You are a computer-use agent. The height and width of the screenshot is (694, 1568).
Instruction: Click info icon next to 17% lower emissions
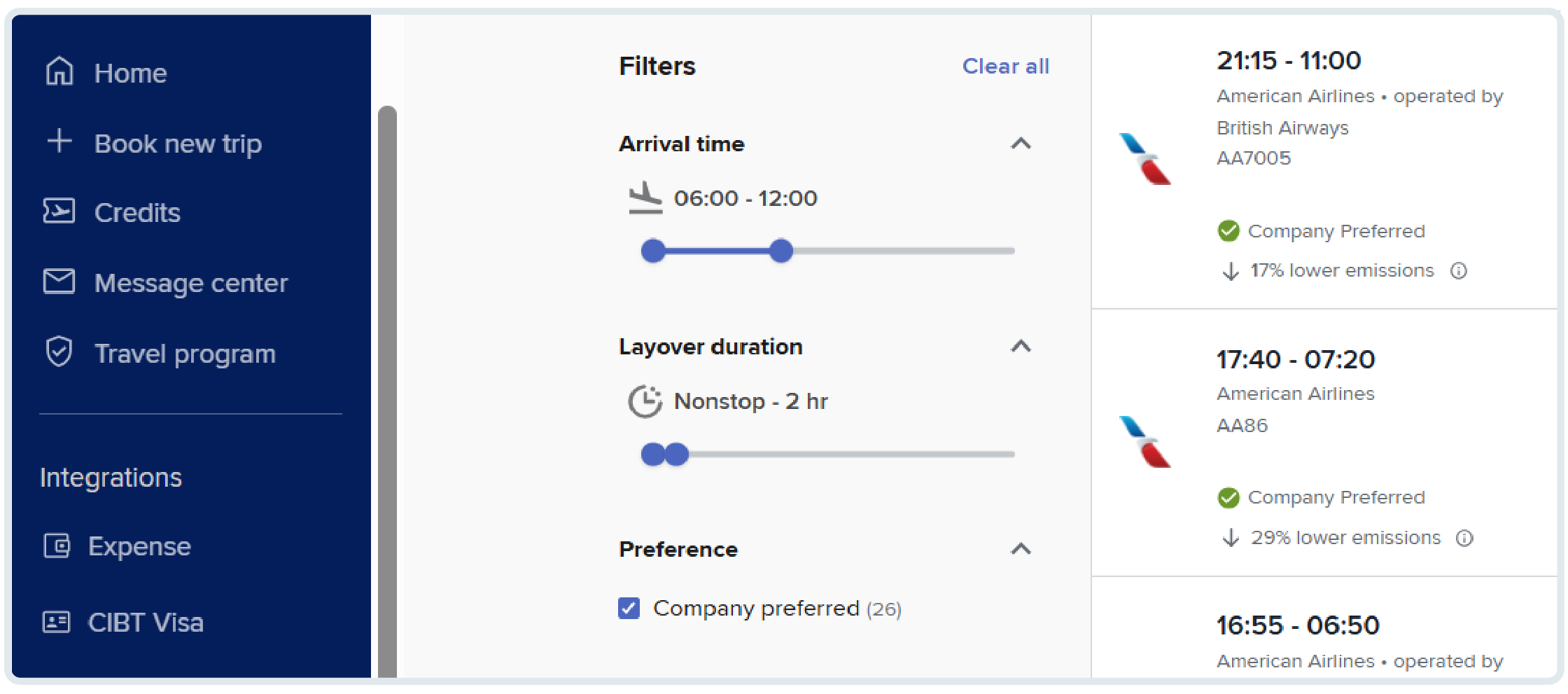point(1459,270)
